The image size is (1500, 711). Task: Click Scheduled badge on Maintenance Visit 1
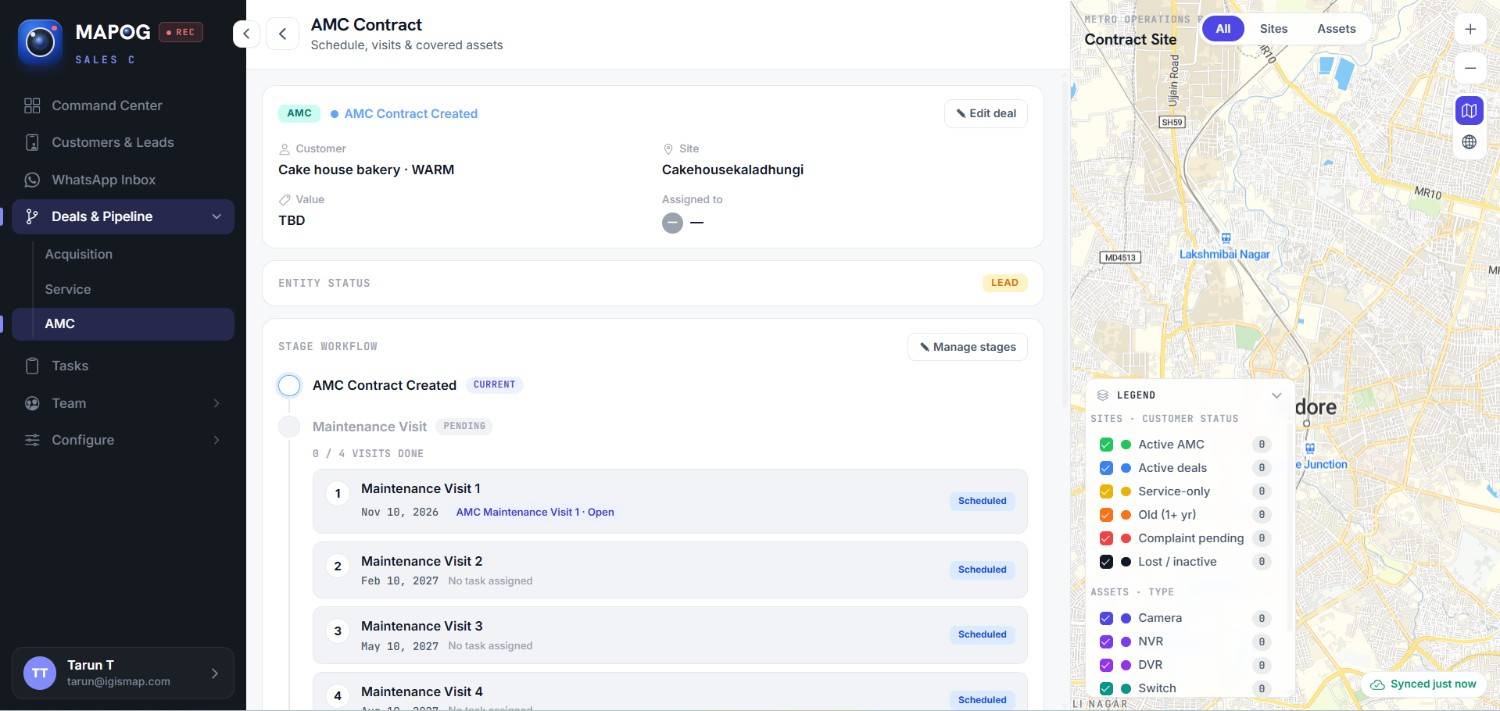click(x=982, y=501)
